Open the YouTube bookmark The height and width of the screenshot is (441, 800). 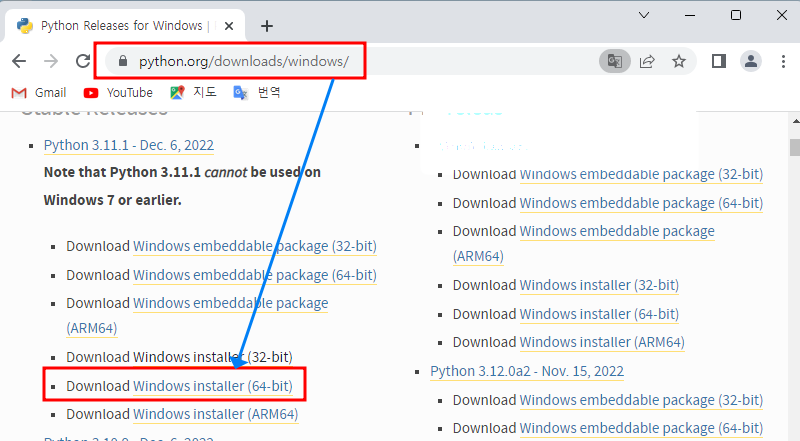point(118,93)
